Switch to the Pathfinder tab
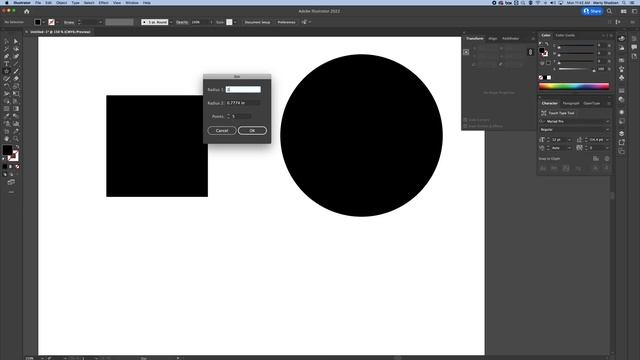The width and height of the screenshot is (640, 360). [x=511, y=39]
